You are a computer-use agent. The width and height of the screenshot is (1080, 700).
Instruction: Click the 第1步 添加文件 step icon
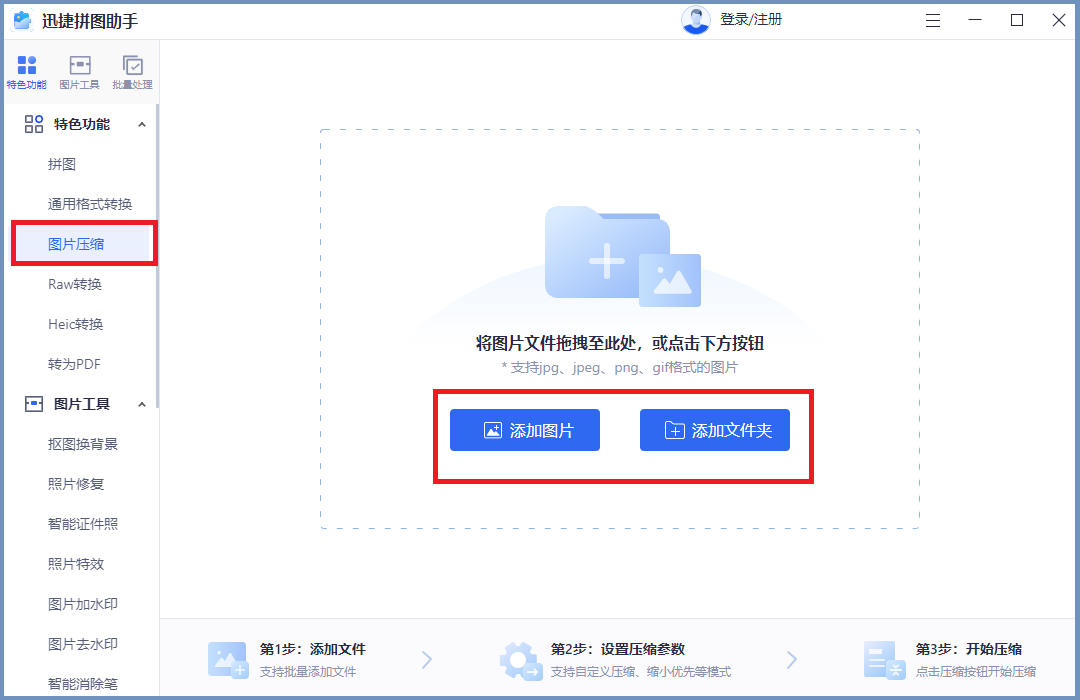pos(228,660)
